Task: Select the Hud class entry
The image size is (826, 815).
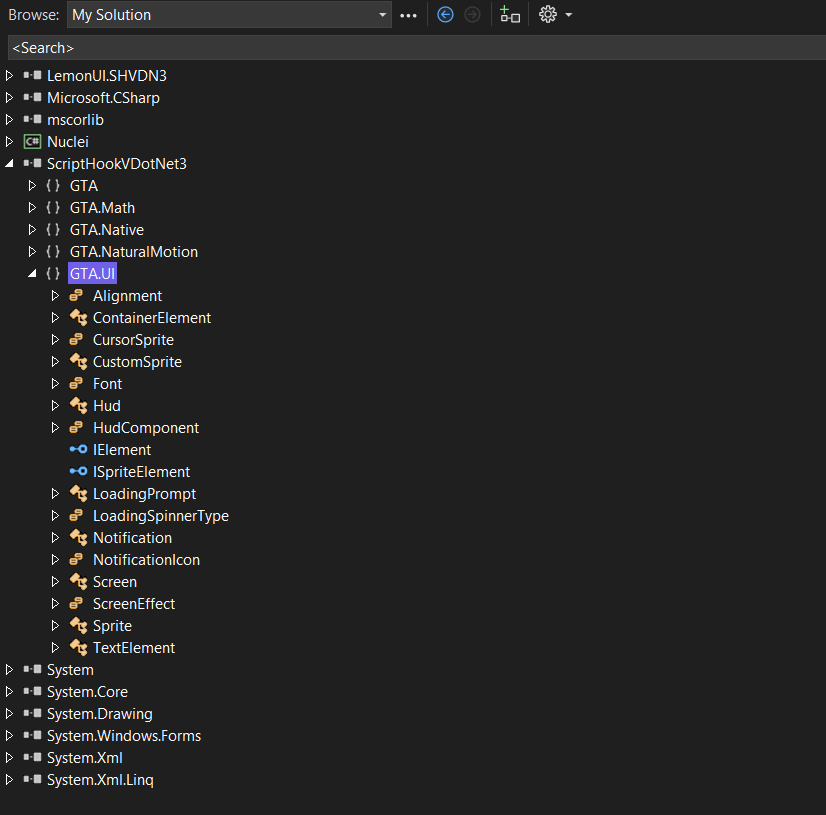Action: pyautogui.click(x=107, y=406)
